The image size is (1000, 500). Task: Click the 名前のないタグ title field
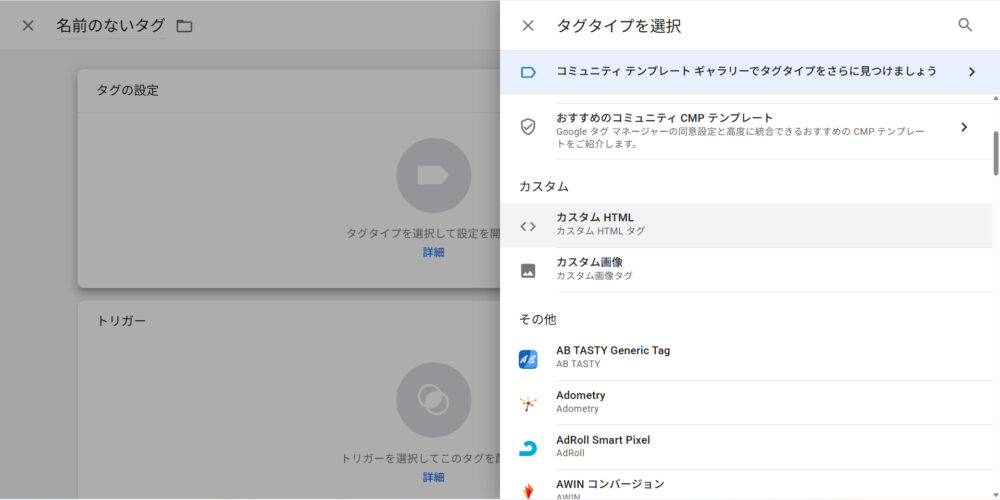(110, 26)
